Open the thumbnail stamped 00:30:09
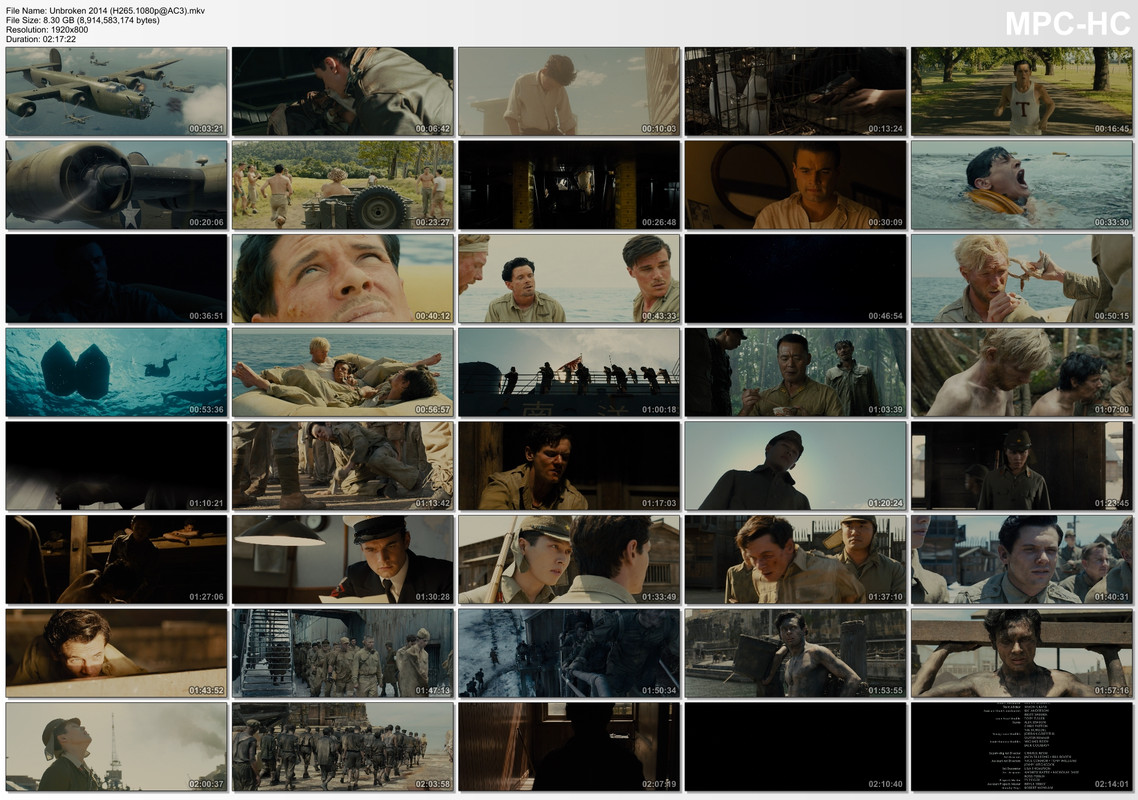 click(x=795, y=185)
